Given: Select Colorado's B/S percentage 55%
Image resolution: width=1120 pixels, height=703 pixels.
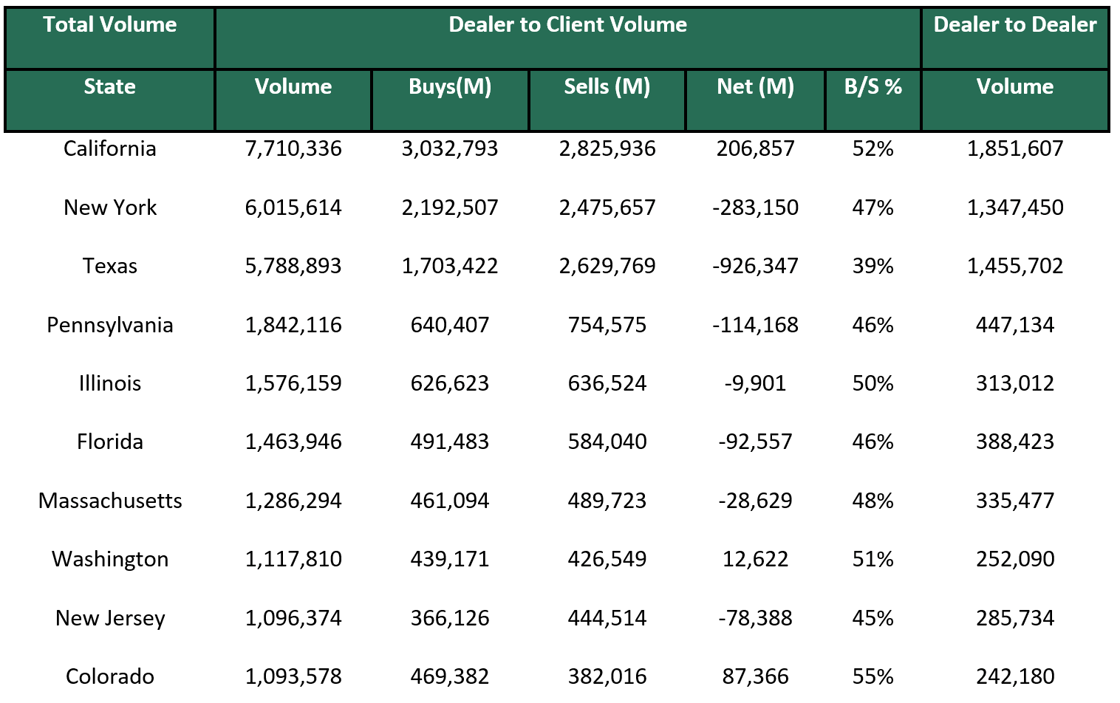Looking at the screenshot, I should coord(872,676).
